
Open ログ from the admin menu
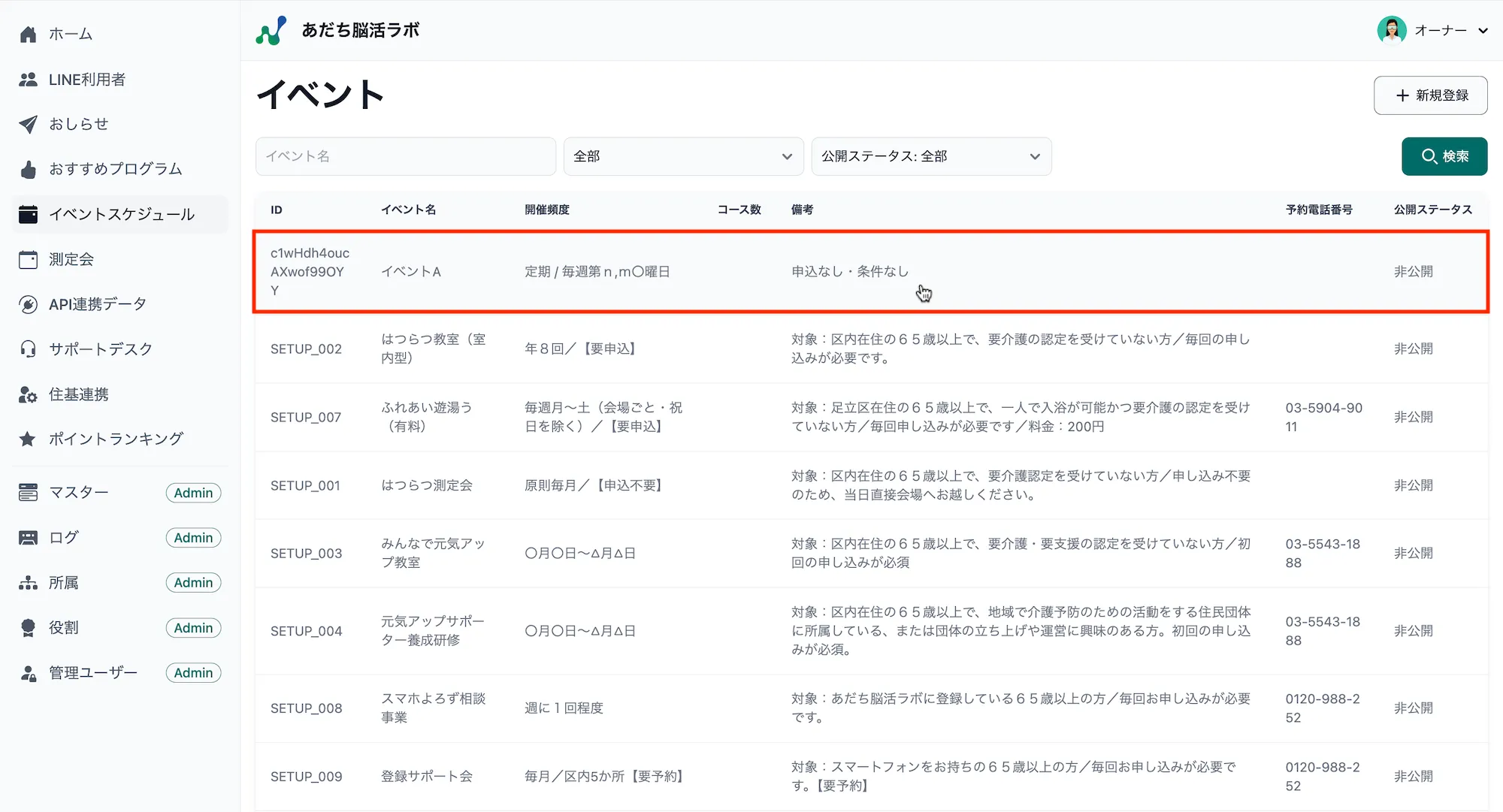62,536
